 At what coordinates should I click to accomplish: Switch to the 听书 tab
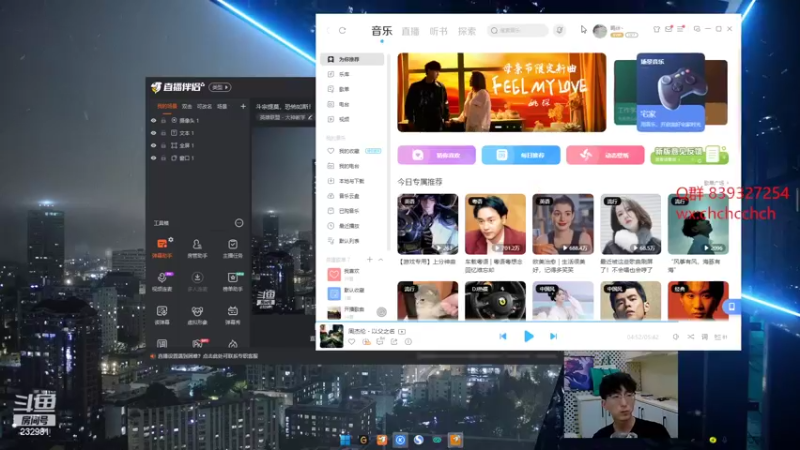(x=438, y=32)
